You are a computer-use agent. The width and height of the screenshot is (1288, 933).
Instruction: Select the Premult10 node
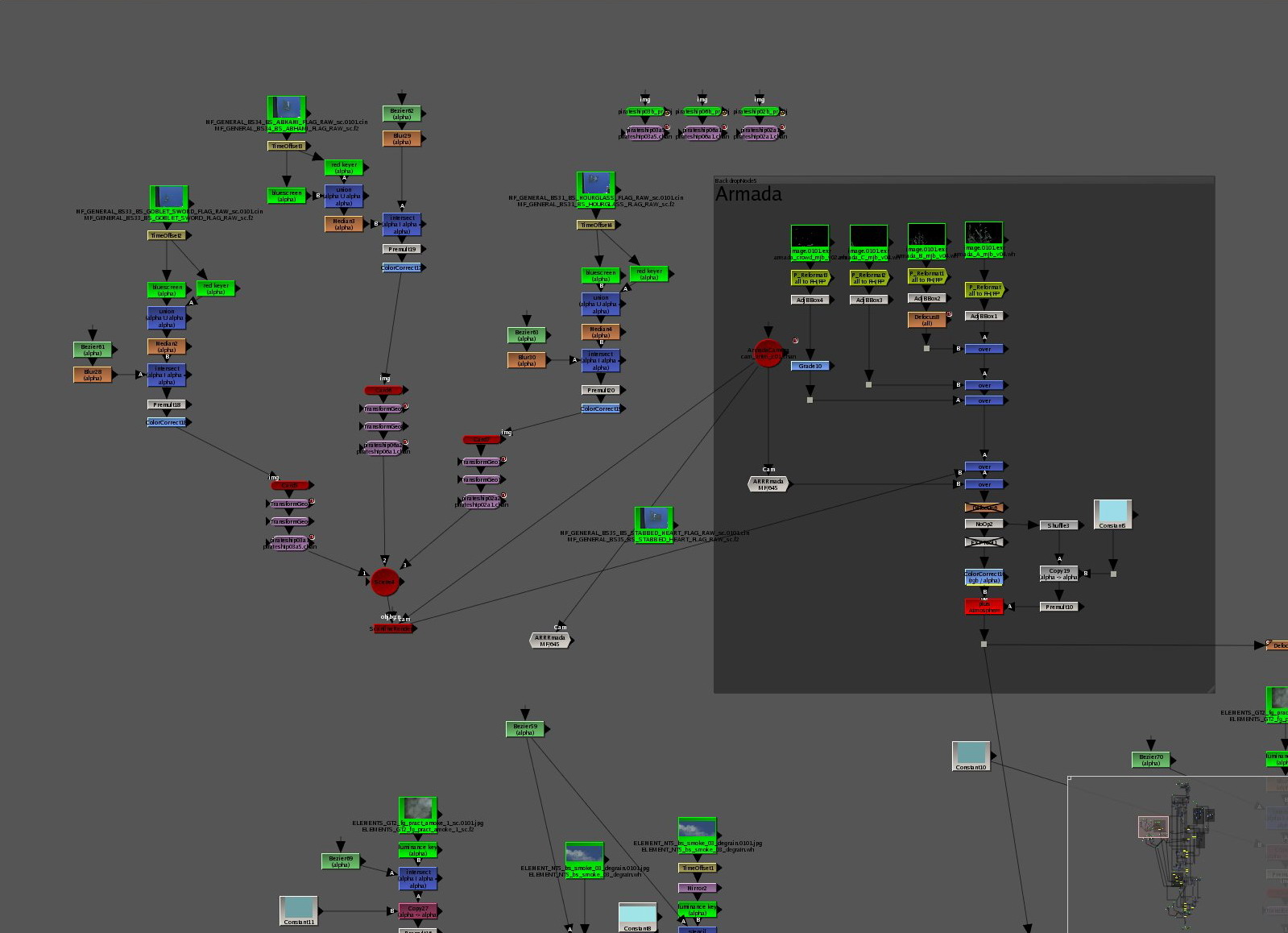pos(1058,607)
